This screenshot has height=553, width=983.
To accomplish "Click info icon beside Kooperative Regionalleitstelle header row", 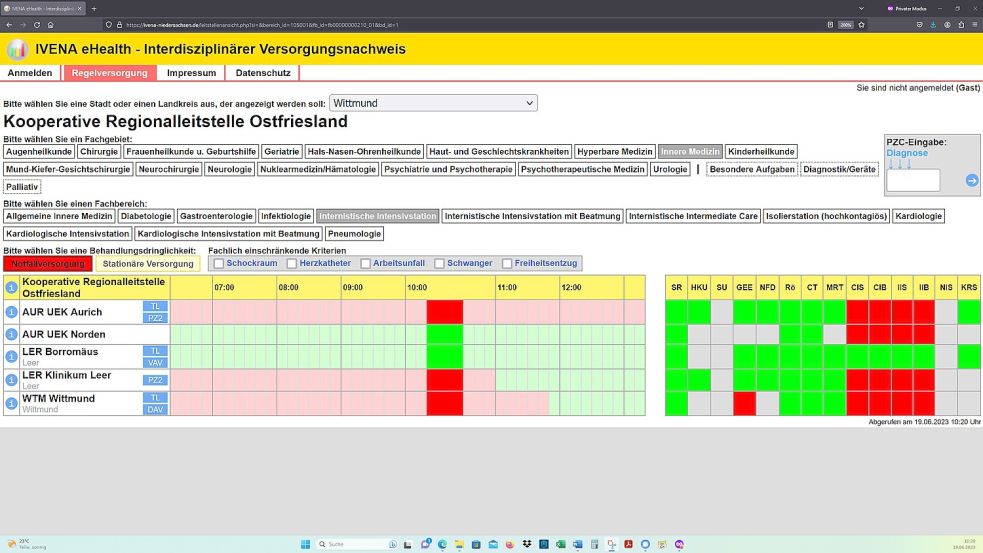I will pos(11,287).
